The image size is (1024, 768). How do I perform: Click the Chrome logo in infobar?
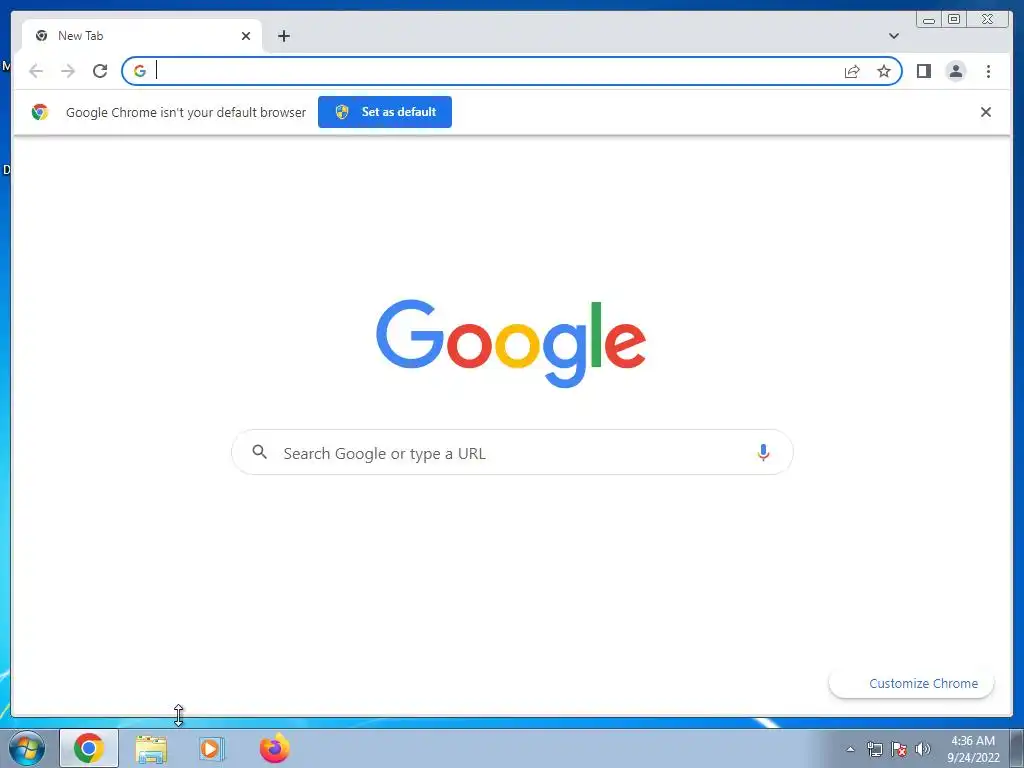pyautogui.click(x=40, y=112)
